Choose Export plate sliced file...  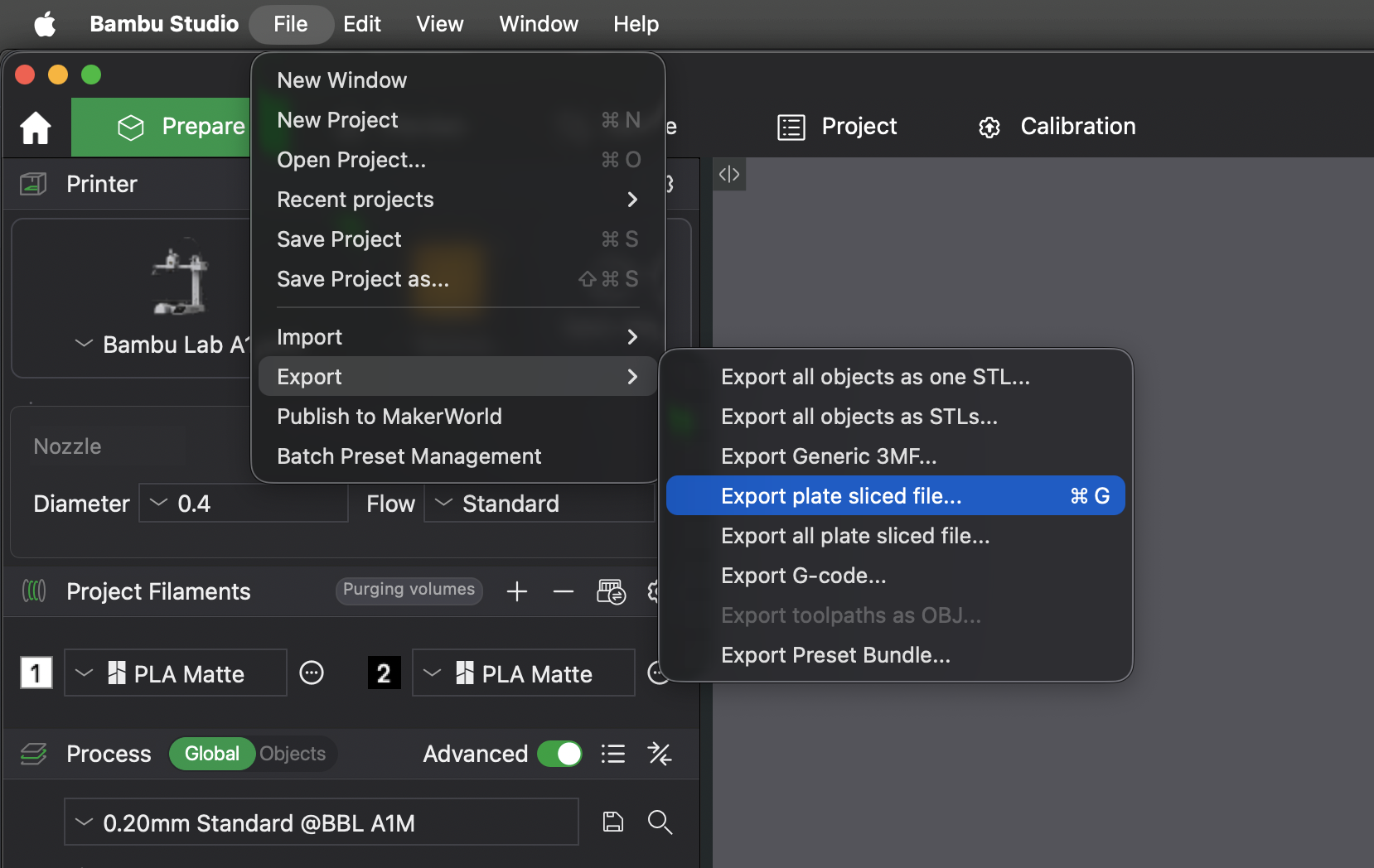tap(896, 496)
